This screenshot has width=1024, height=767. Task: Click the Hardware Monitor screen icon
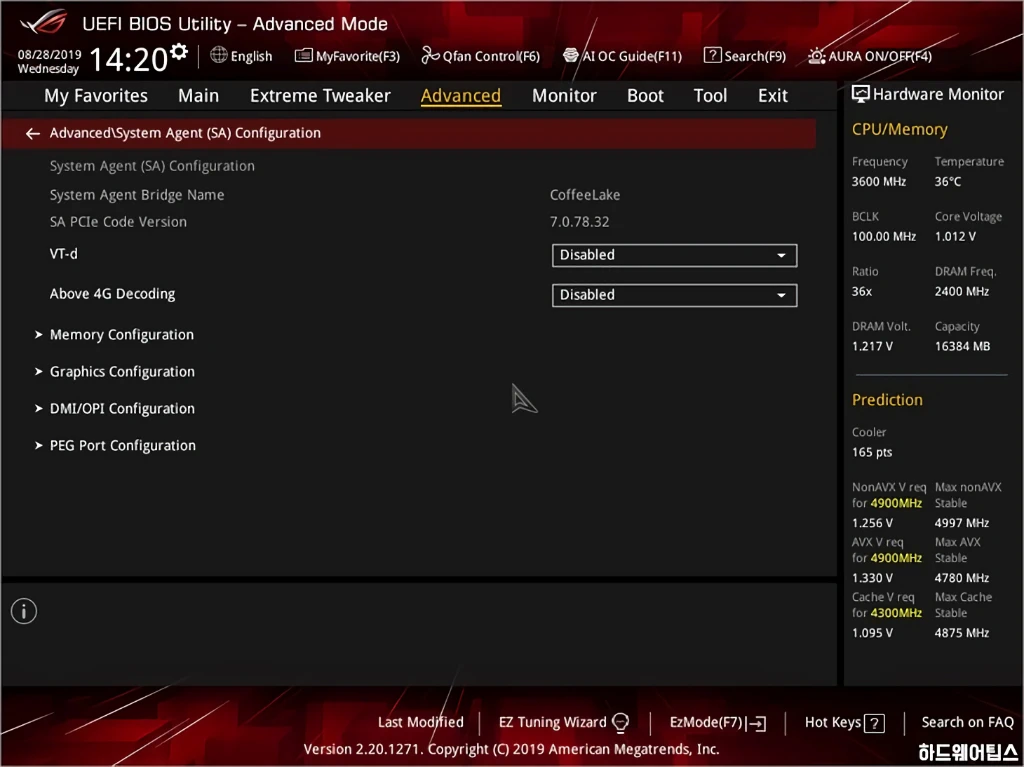click(x=860, y=94)
